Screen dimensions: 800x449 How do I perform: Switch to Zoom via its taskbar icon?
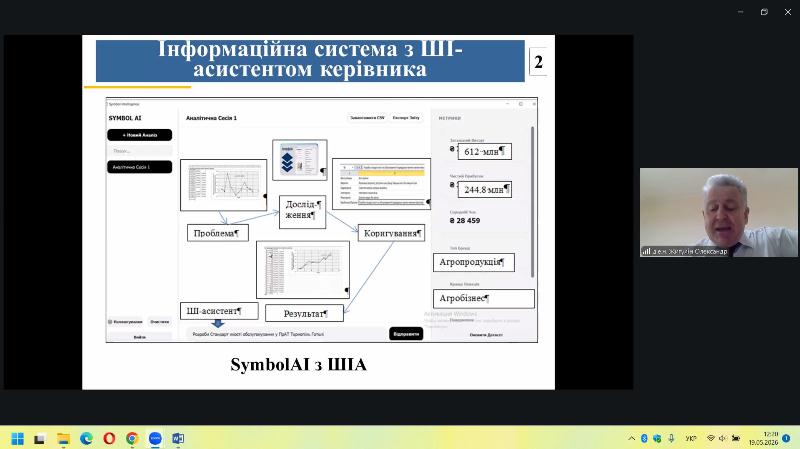coord(155,439)
